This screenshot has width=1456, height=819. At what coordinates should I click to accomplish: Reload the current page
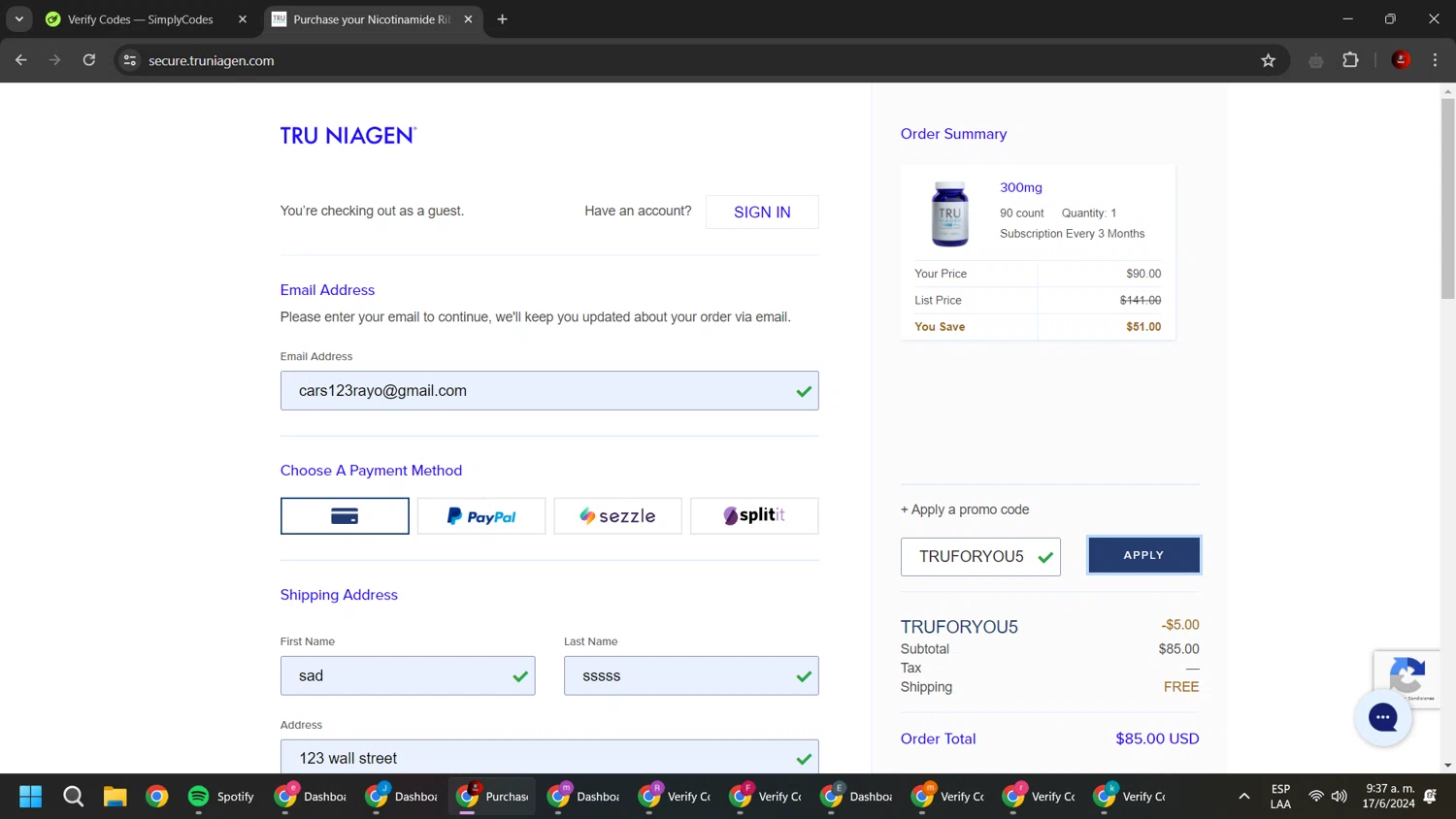pos(89,60)
